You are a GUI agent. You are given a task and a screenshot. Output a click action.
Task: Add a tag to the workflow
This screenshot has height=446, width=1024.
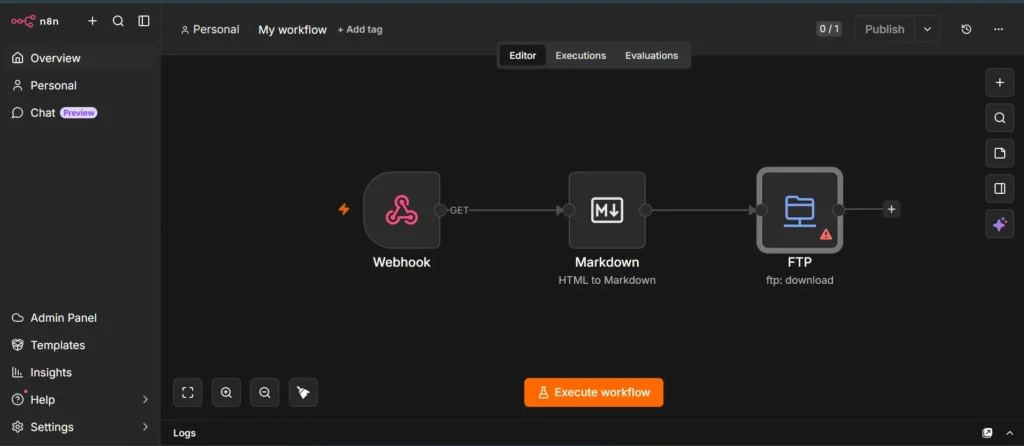point(360,29)
